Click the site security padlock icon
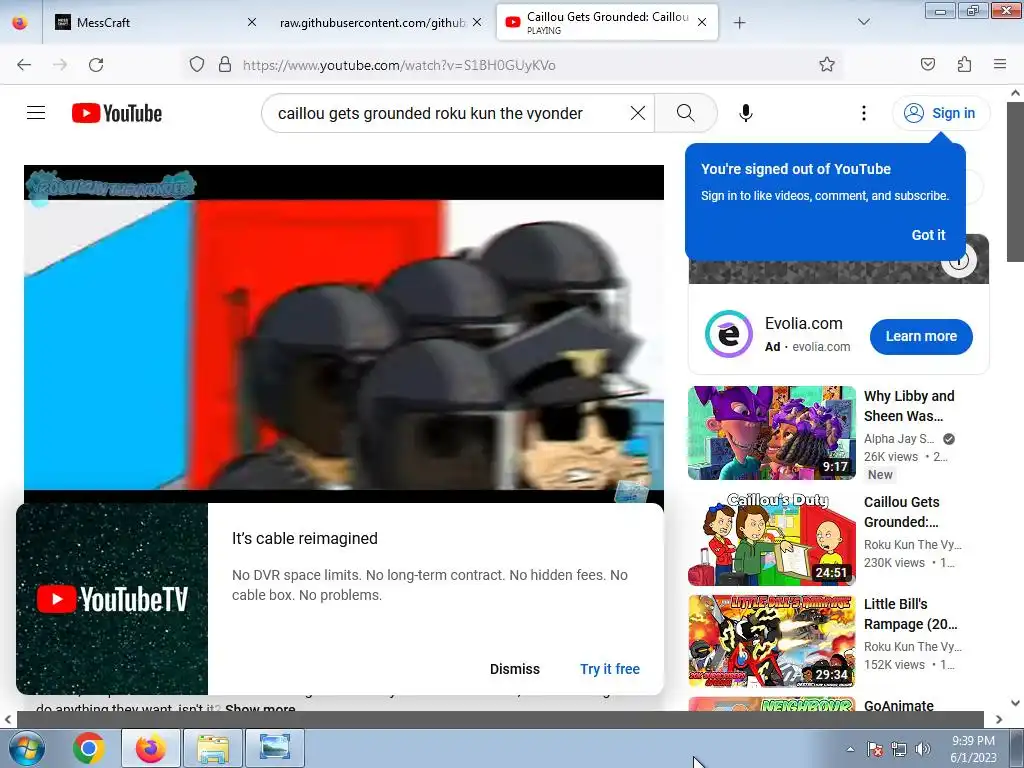 coord(225,65)
